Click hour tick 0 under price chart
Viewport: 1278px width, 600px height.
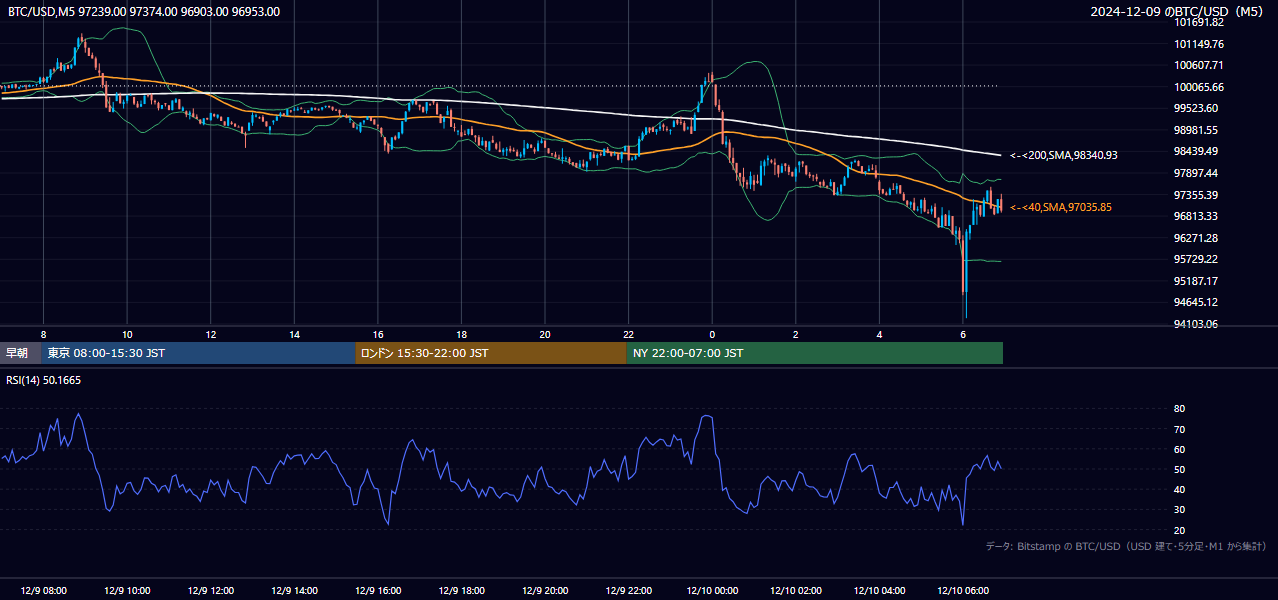(x=712, y=334)
